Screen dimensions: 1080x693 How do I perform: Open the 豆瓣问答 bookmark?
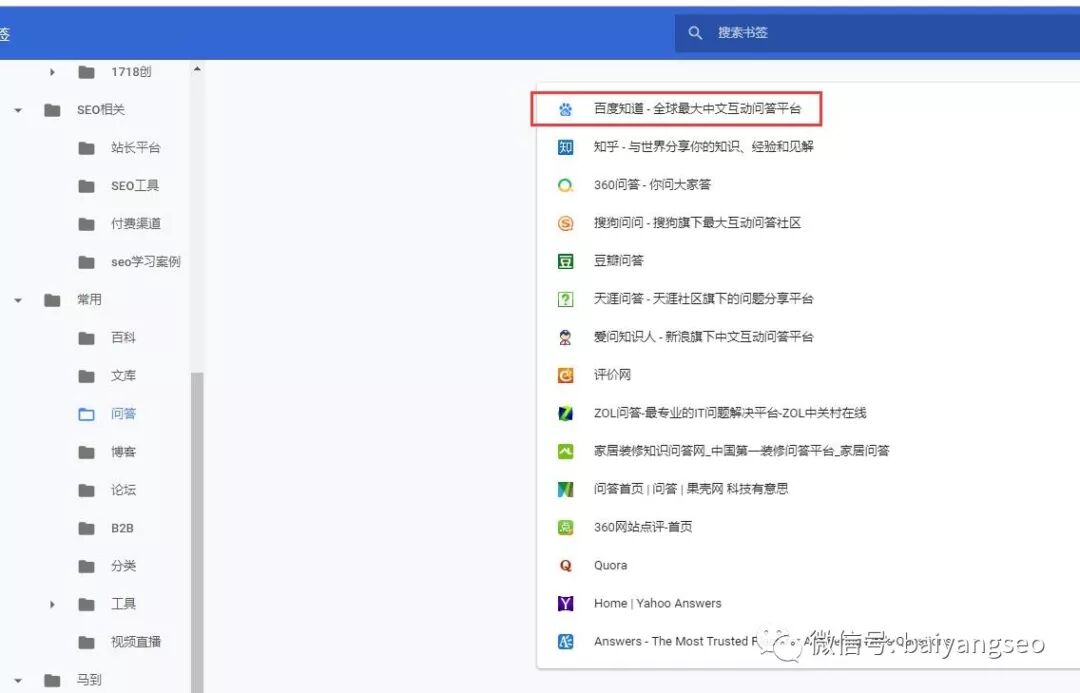[619, 260]
